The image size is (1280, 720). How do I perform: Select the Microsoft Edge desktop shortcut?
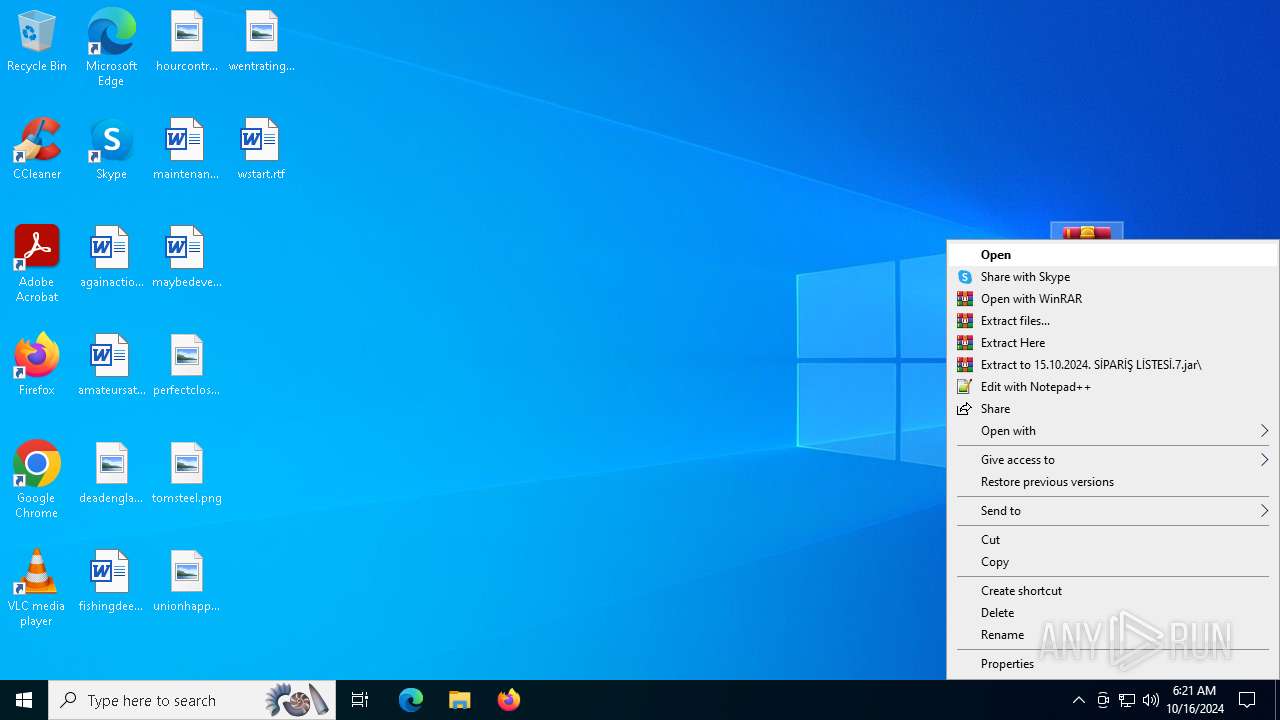pos(111,47)
